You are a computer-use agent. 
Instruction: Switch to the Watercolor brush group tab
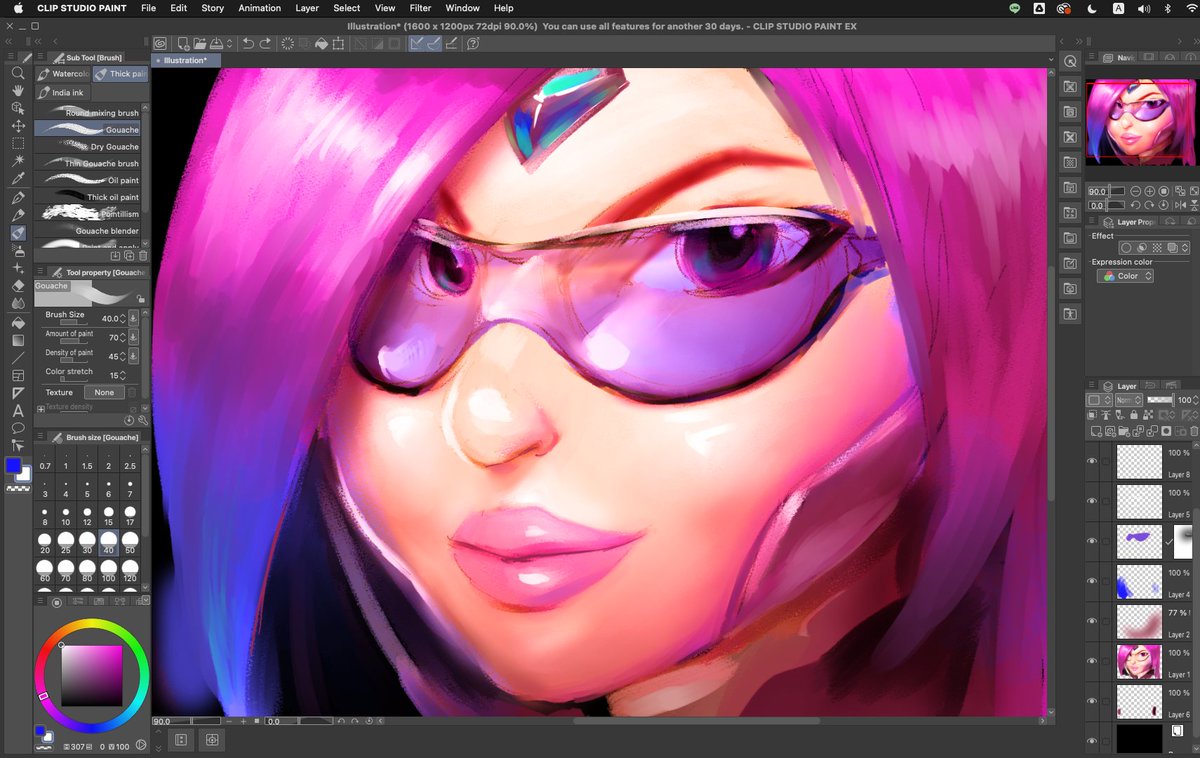point(64,74)
